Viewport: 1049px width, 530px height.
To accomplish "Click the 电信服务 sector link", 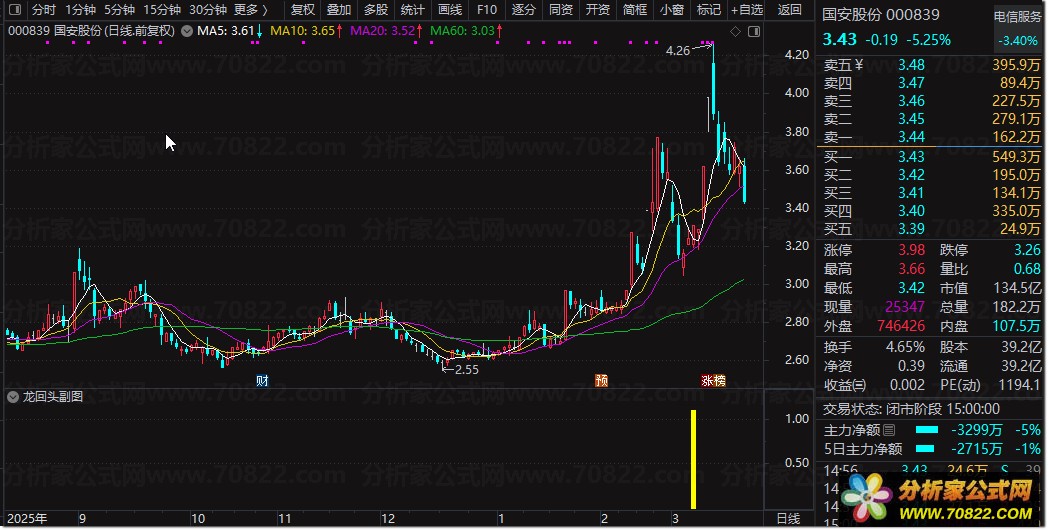I will click(x=1017, y=17).
